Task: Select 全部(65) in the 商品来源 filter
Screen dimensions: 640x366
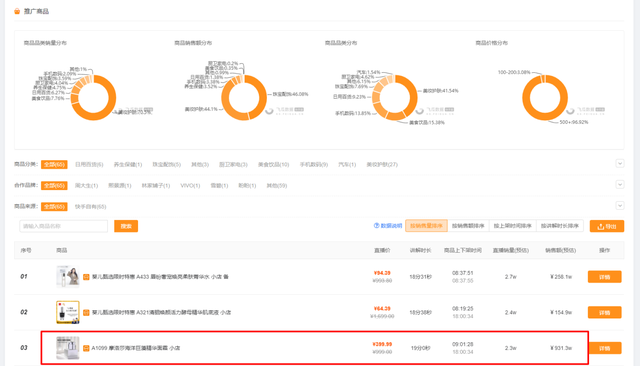Action: pyautogui.click(x=54, y=207)
